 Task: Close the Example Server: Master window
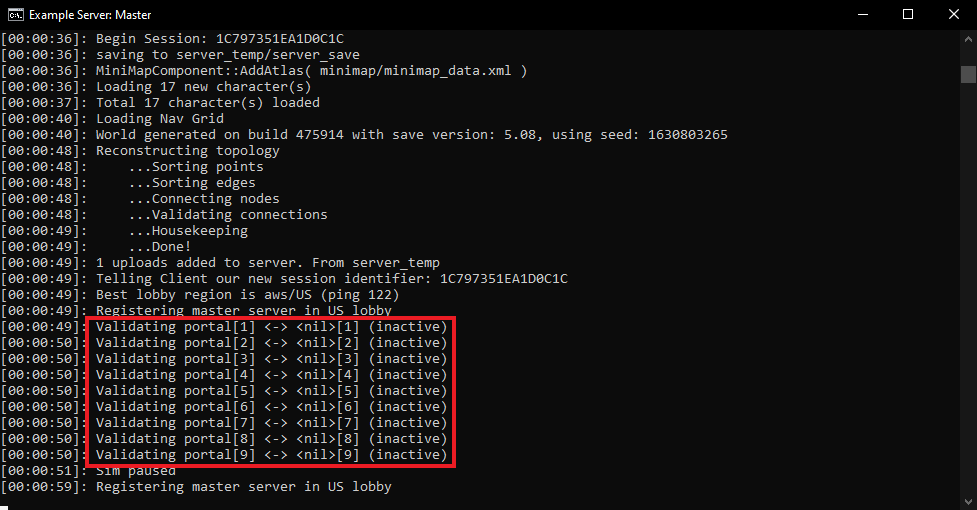(x=953, y=15)
